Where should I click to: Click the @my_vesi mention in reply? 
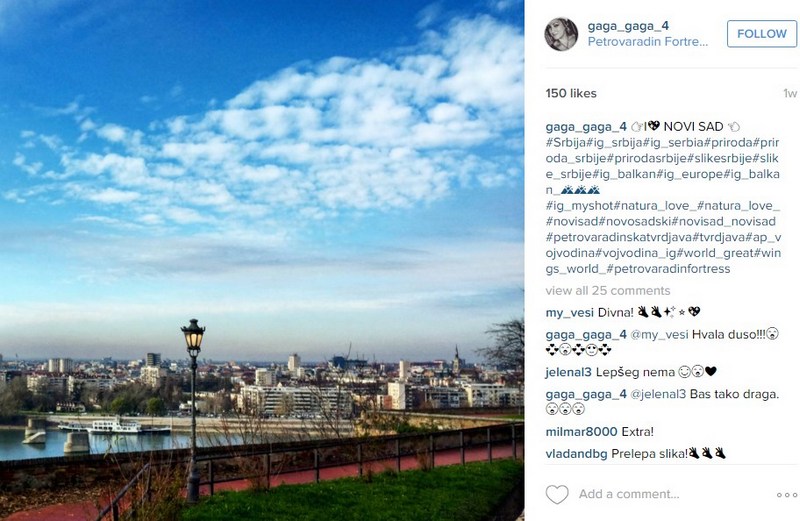(659, 335)
